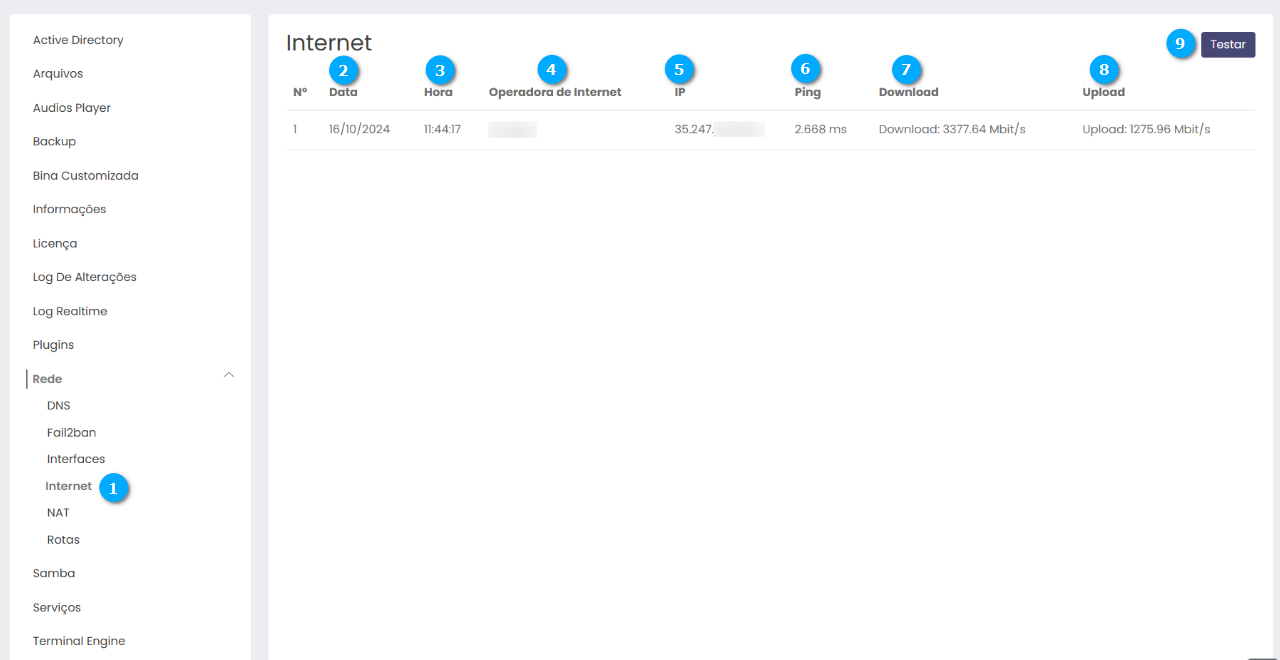
Task: Sort by Download column header
Action: coord(908,92)
